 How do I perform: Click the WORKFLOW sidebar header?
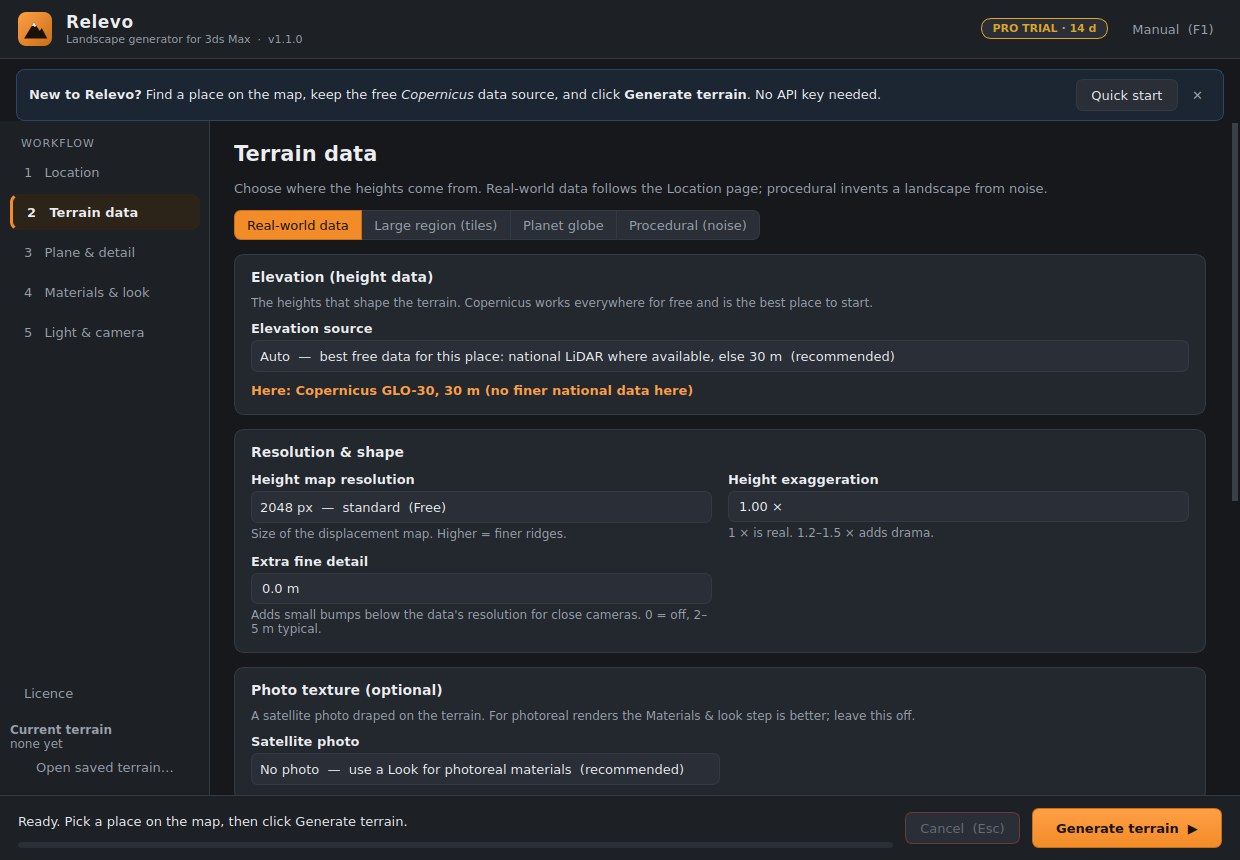(x=57, y=143)
